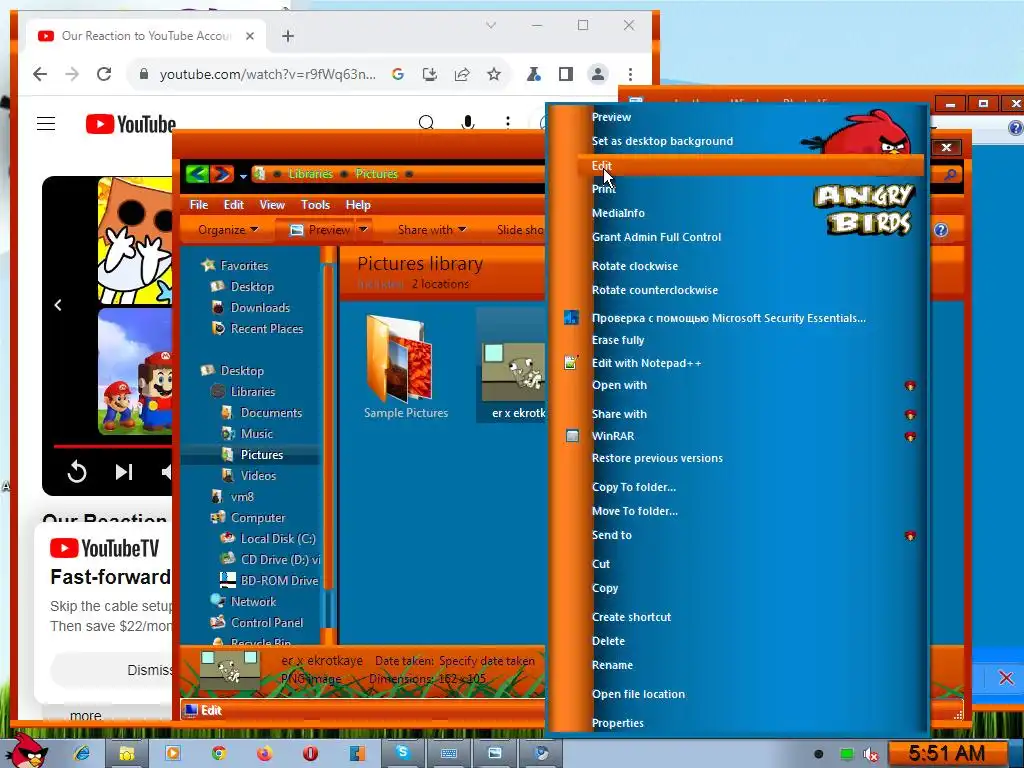Open Chrome's three-dot menu
The width and height of the screenshot is (1024, 768).
tap(630, 74)
